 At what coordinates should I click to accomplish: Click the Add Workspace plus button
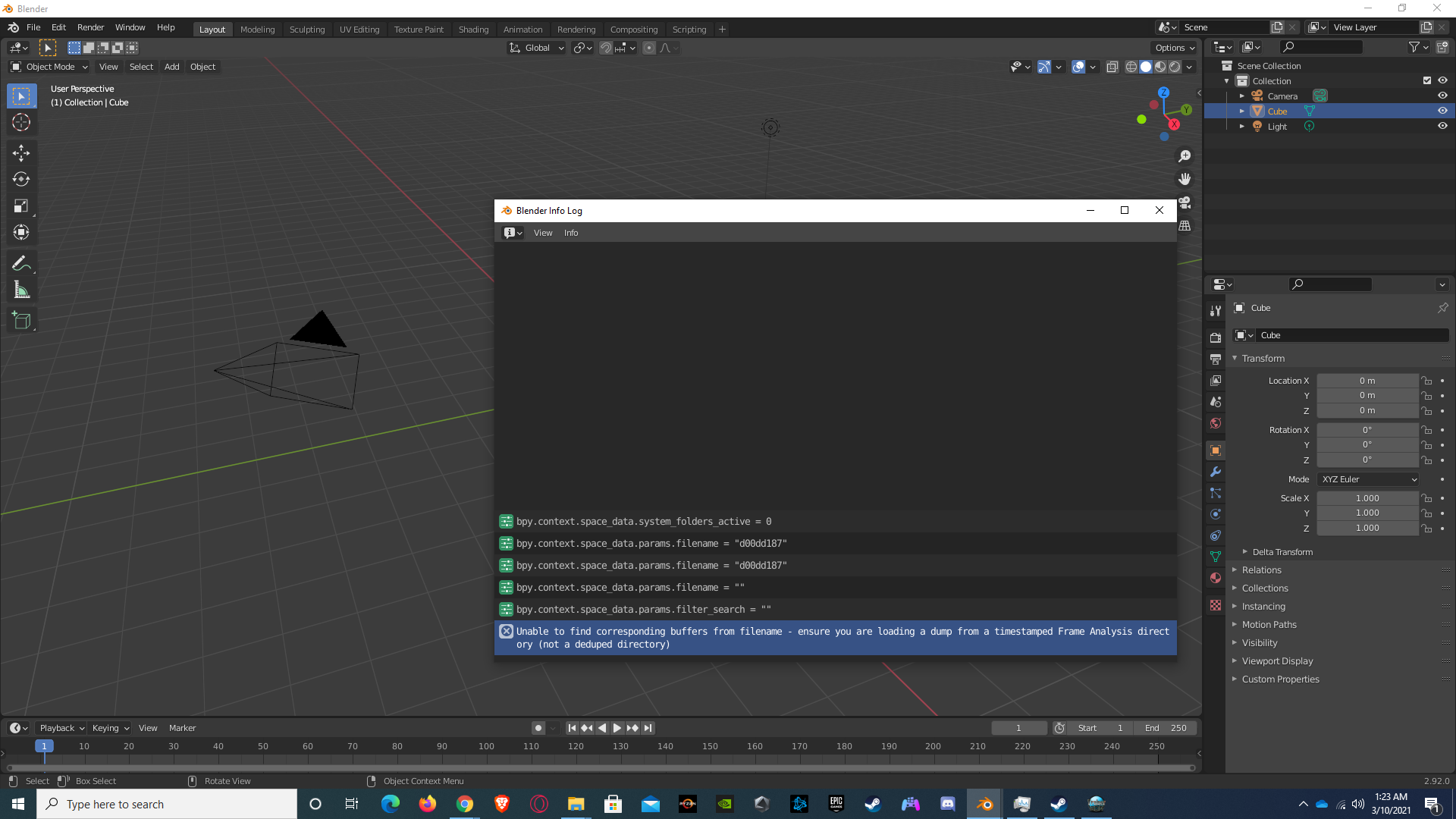point(722,30)
